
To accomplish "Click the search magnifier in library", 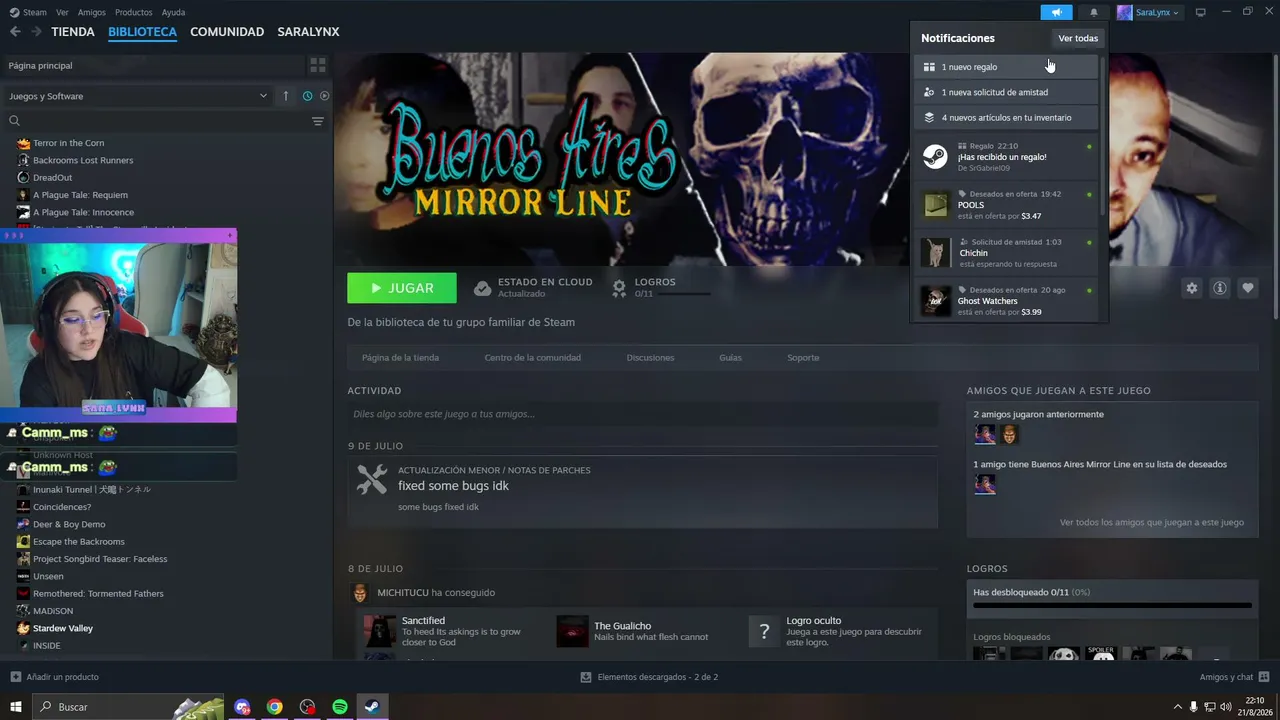I will coord(15,121).
